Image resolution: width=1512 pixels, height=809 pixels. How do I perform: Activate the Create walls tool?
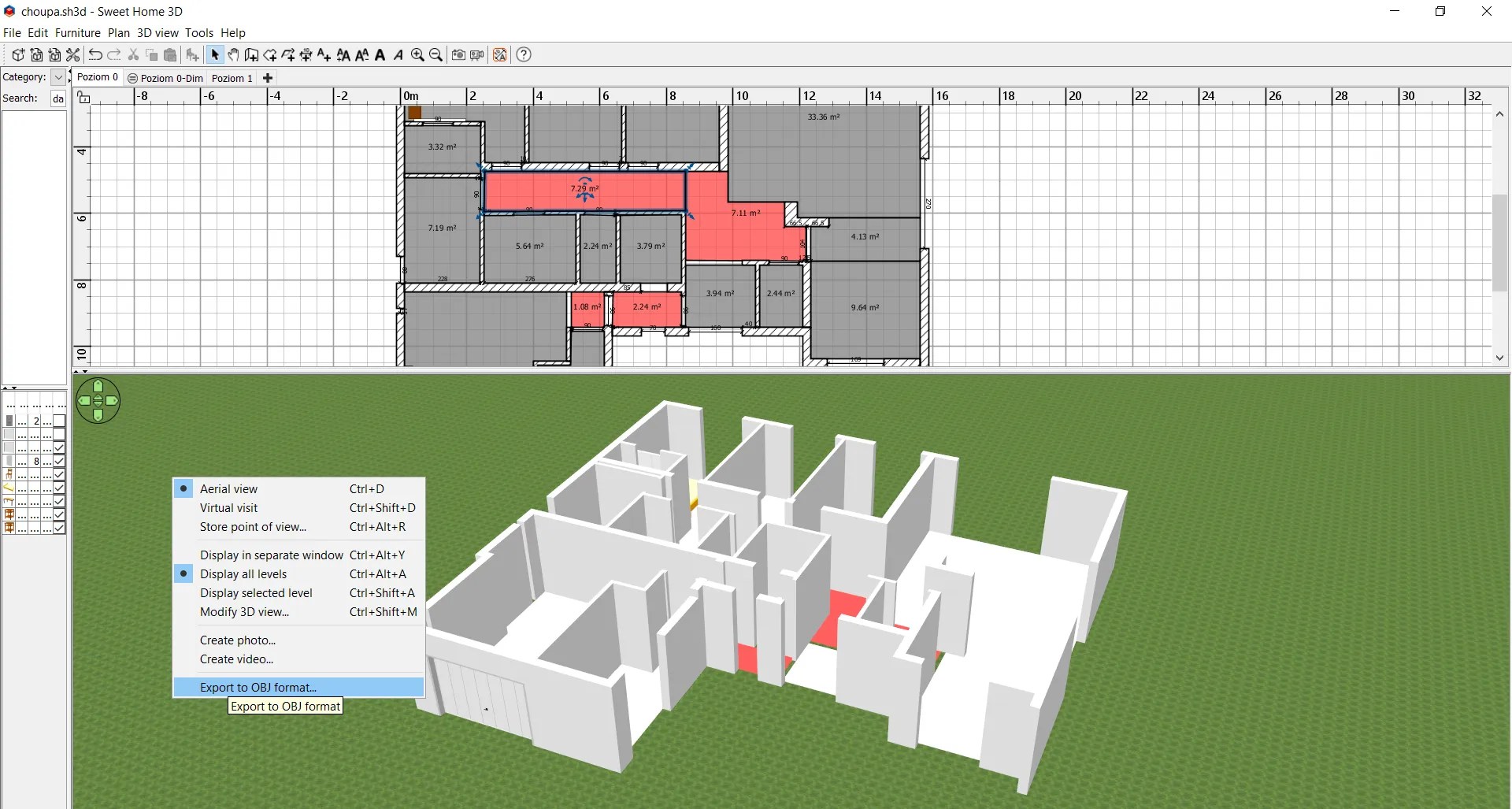pos(251,54)
